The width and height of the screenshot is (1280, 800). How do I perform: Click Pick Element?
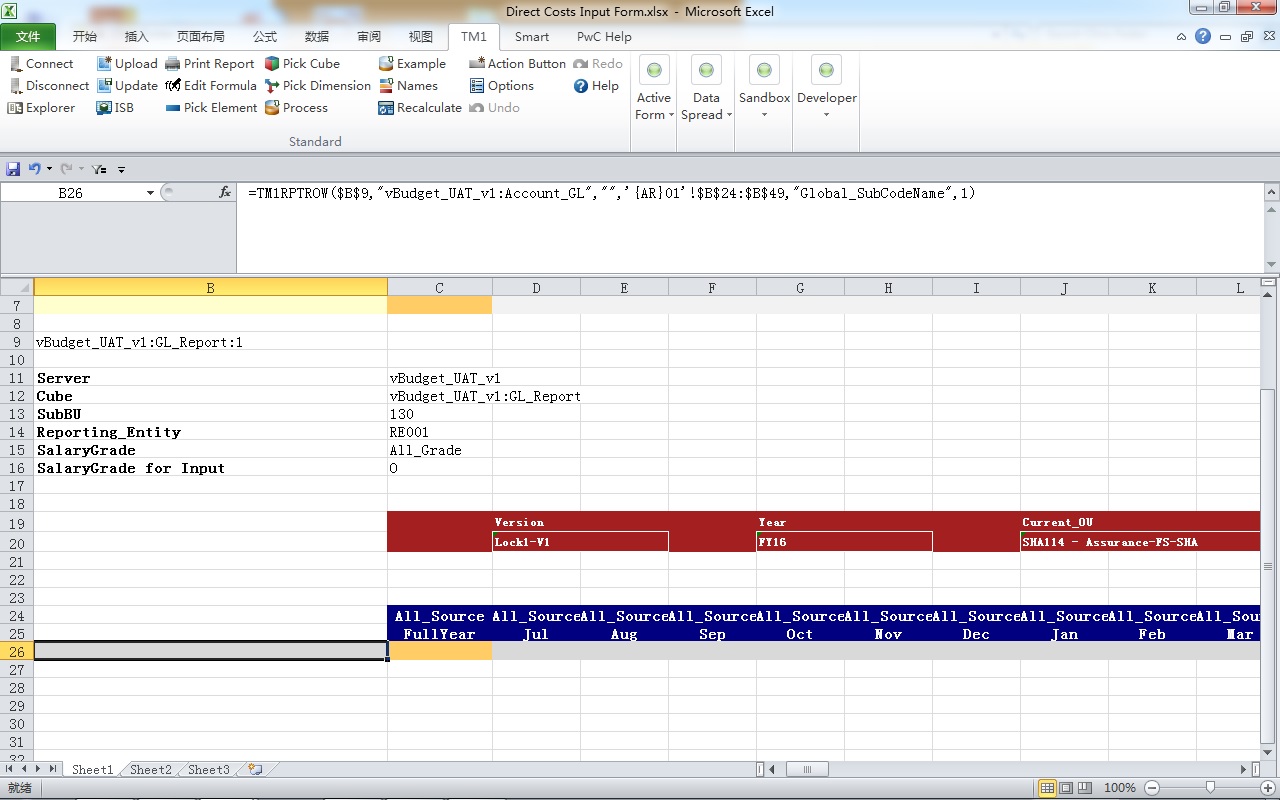pyautogui.click(x=211, y=107)
